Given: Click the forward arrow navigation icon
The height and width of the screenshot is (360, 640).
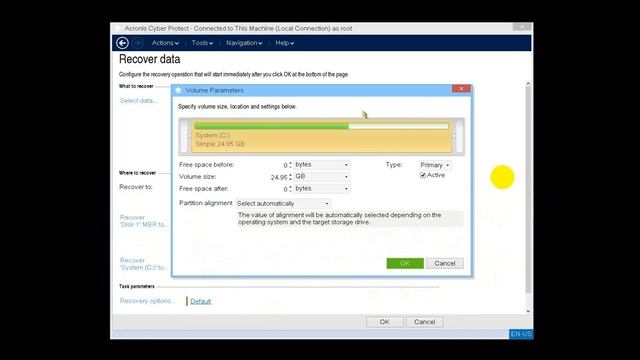Looking at the screenshot, I should tap(138, 43).
